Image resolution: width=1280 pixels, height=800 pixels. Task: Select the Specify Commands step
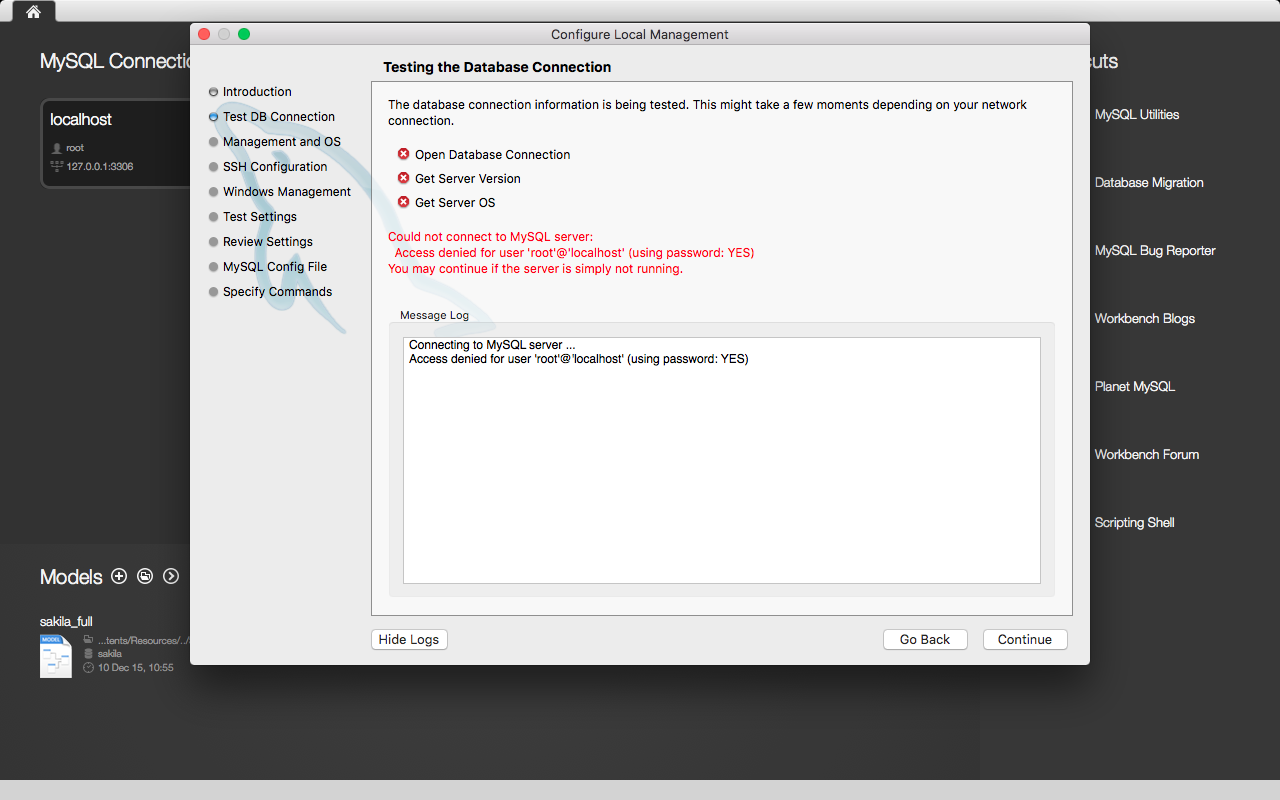click(x=277, y=292)
